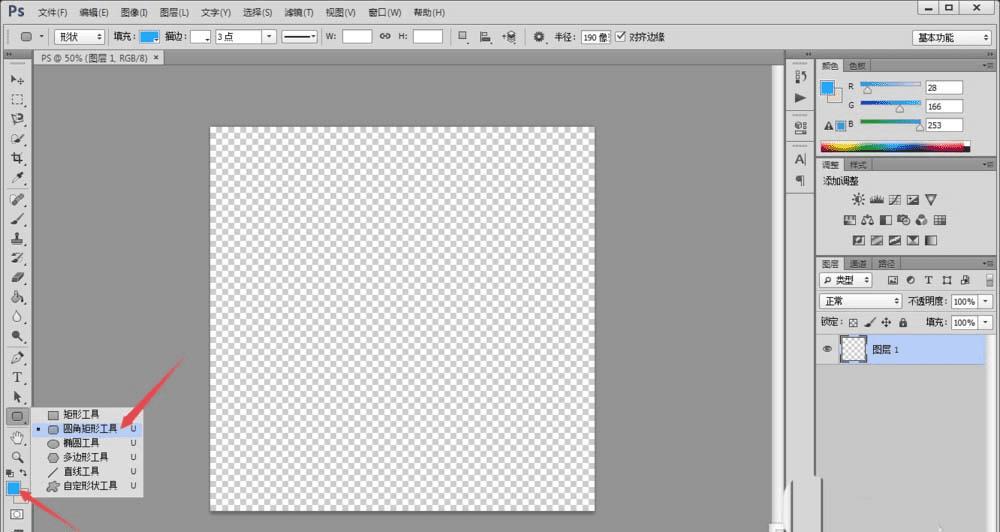This screenshot has width=1000, height=532.
Task: Select the Paint Bucket tool
Action: 17,297
